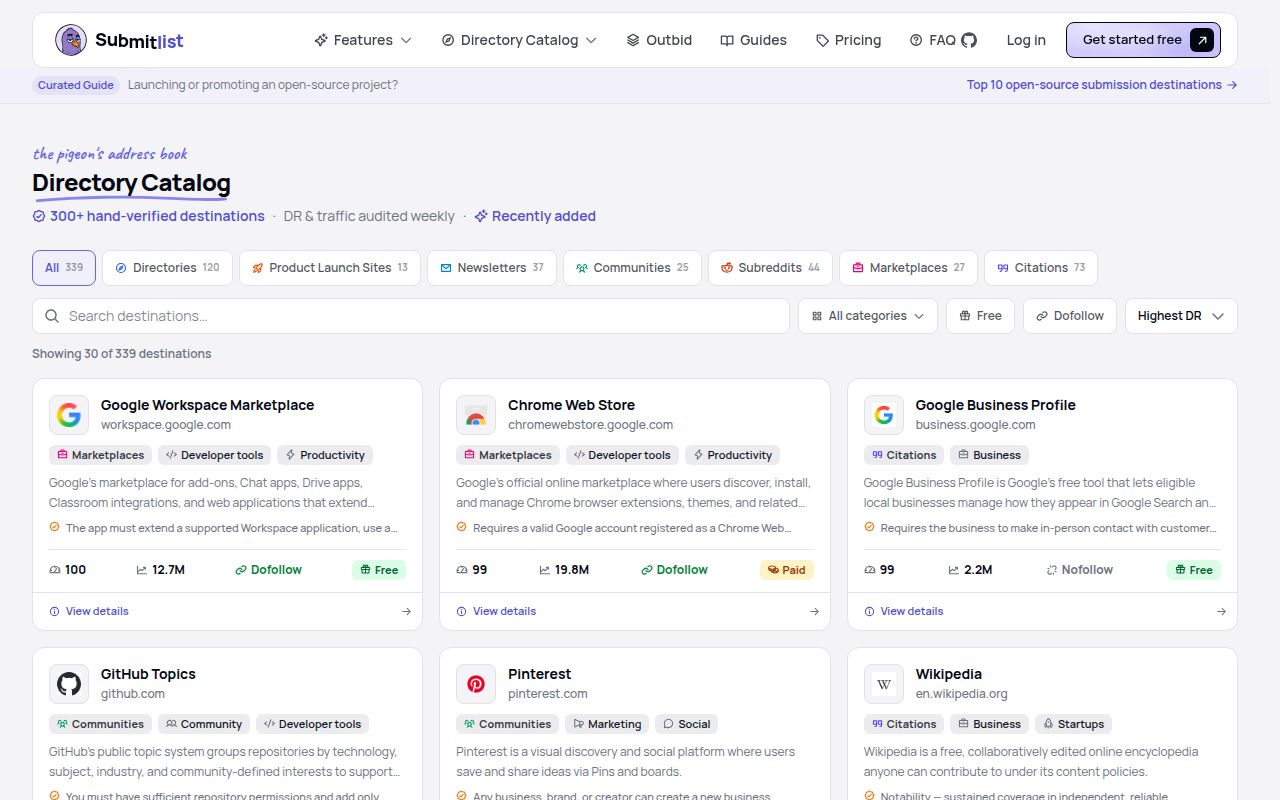Select the Communities tab
The height and width of the screenshot is (800, 1280).
(x=632, y=268)
